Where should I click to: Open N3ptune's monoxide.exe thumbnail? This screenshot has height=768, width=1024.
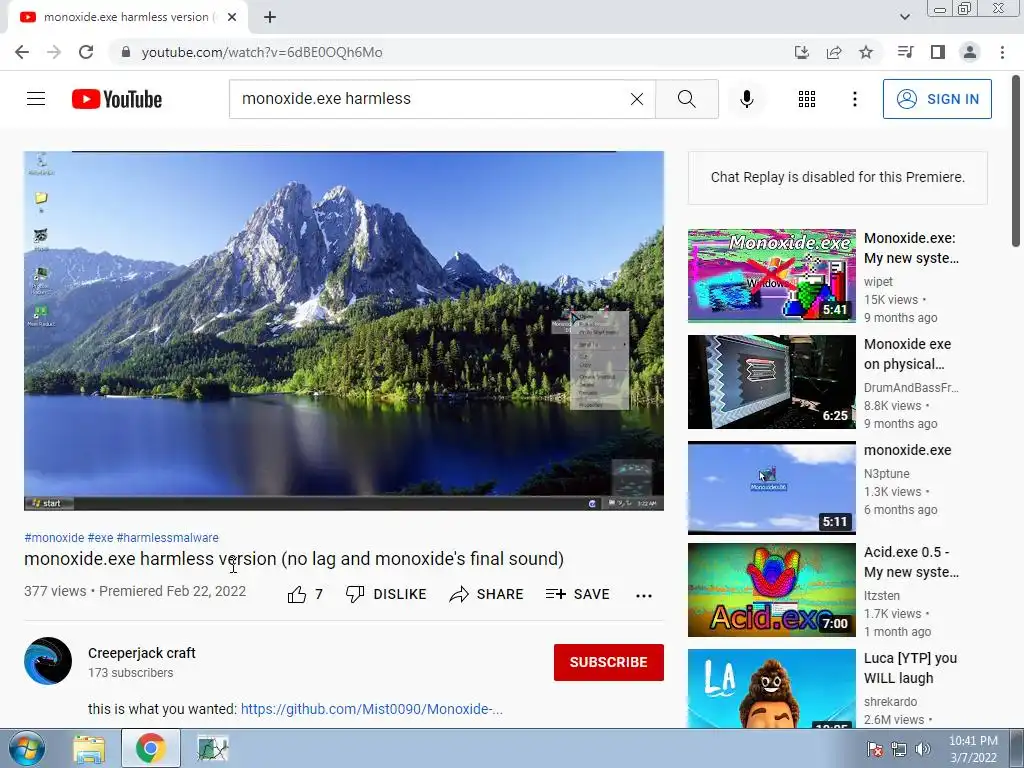[x=771, y=488]
